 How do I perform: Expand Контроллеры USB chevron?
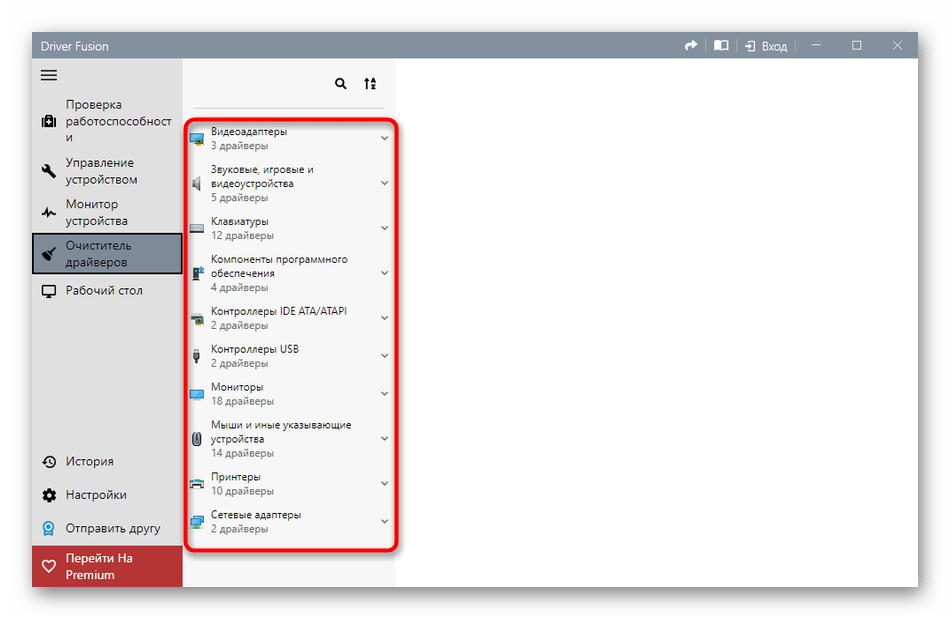point(384,356)
